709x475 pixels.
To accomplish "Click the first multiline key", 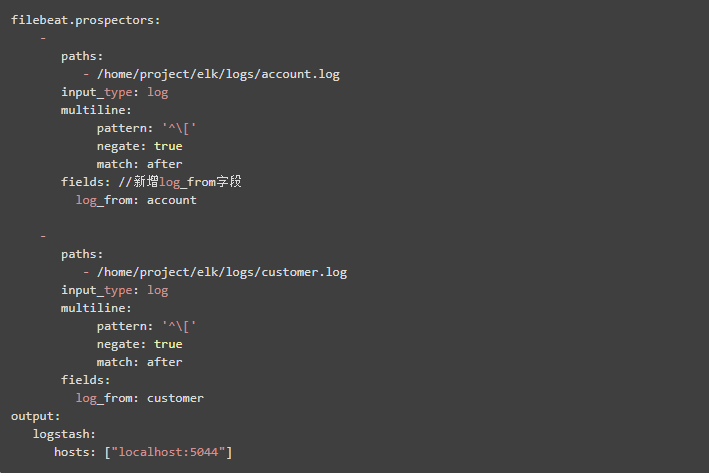I will click(x=96, y=110).
